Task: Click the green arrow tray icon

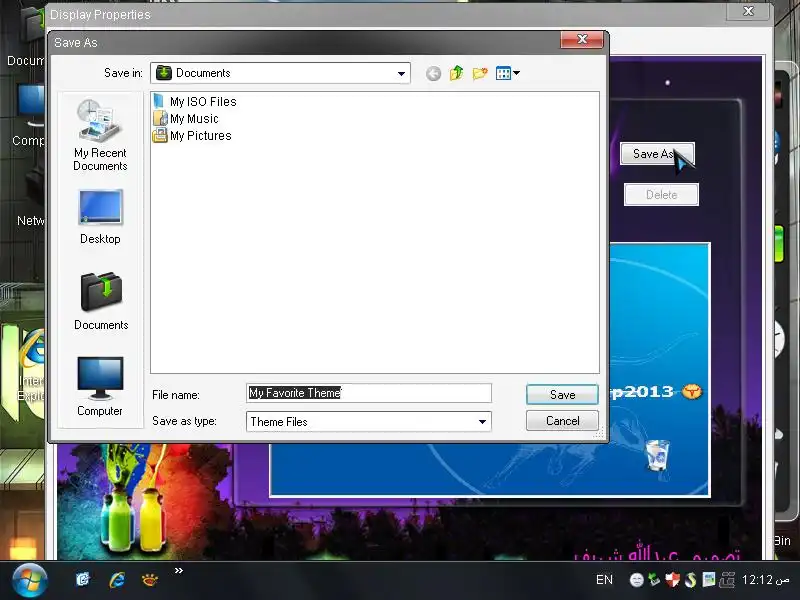Action: click(x=654, y=579)
